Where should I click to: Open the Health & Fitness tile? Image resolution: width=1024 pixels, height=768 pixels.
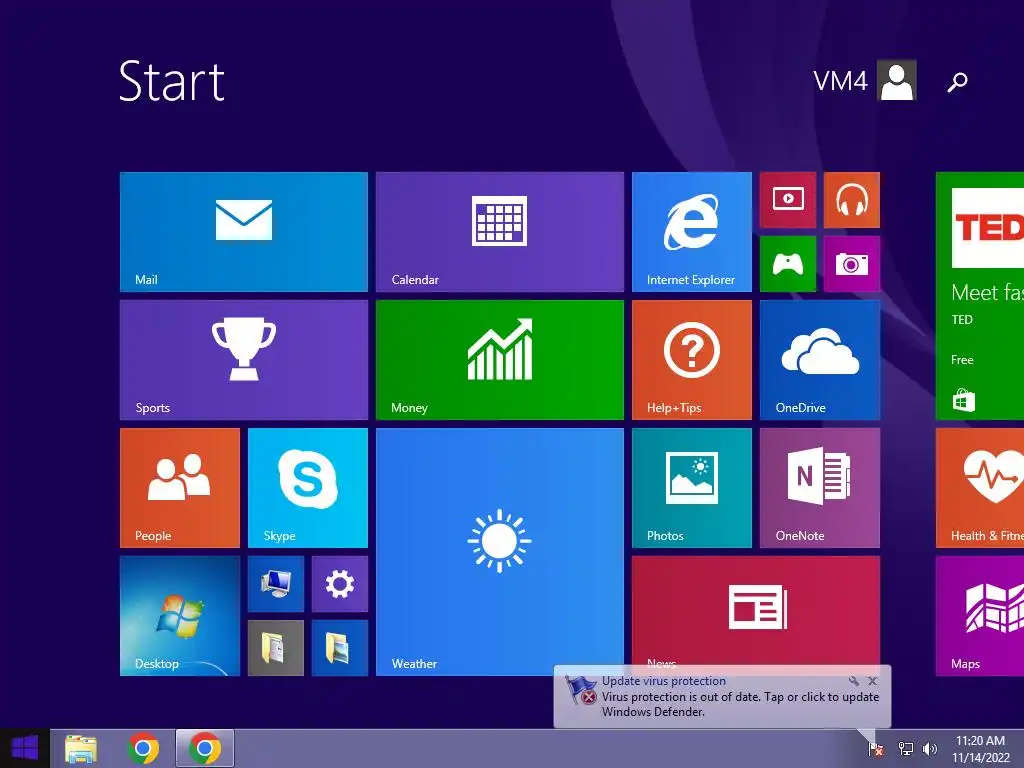click(x=980, y=488)
